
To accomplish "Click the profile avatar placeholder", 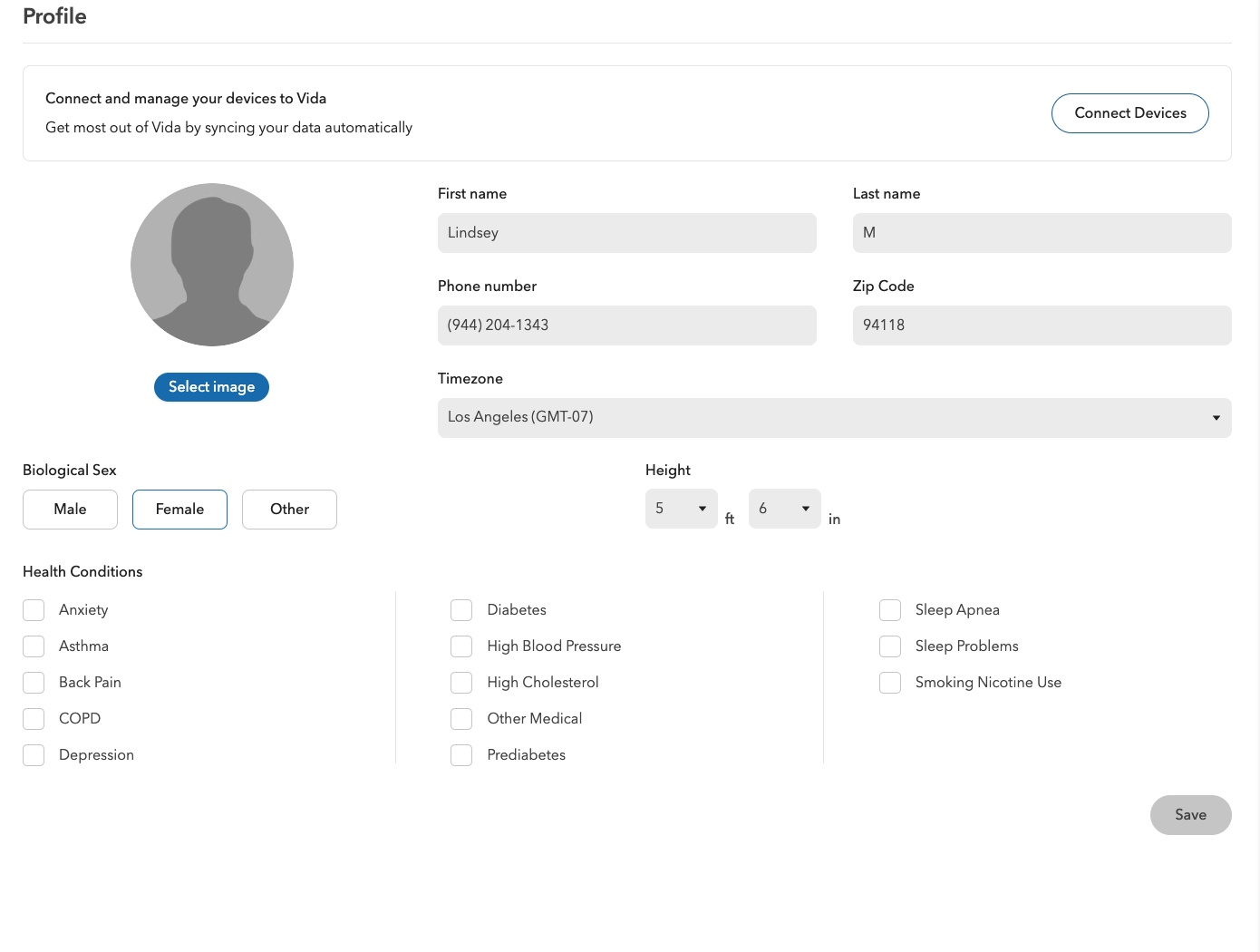I will click(x=211, y=264).
